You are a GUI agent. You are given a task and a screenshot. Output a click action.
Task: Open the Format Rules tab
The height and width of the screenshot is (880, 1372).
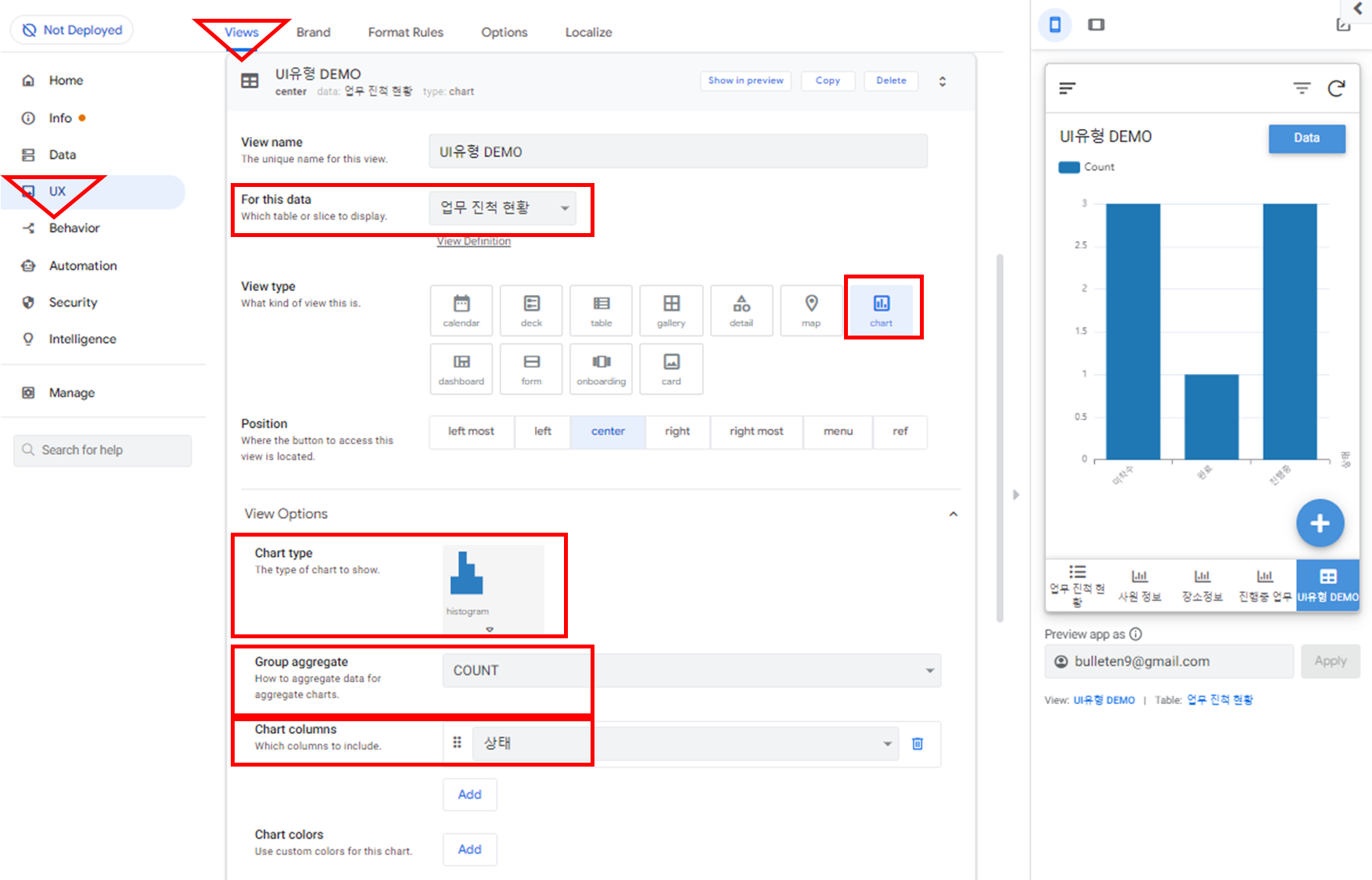click(x=406, y=32)
